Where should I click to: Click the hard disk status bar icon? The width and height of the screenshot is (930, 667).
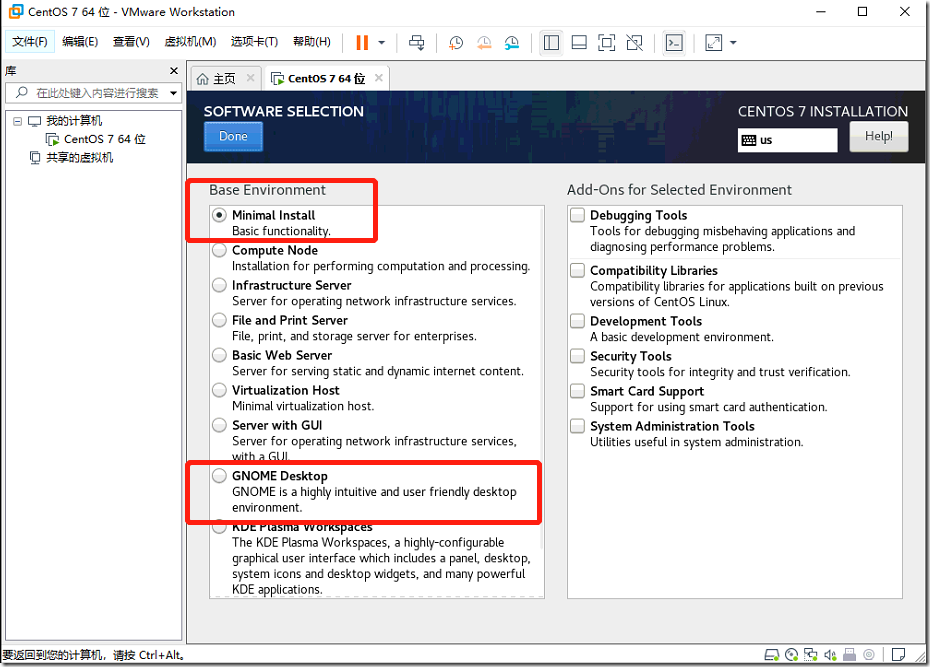click(771, 655)
